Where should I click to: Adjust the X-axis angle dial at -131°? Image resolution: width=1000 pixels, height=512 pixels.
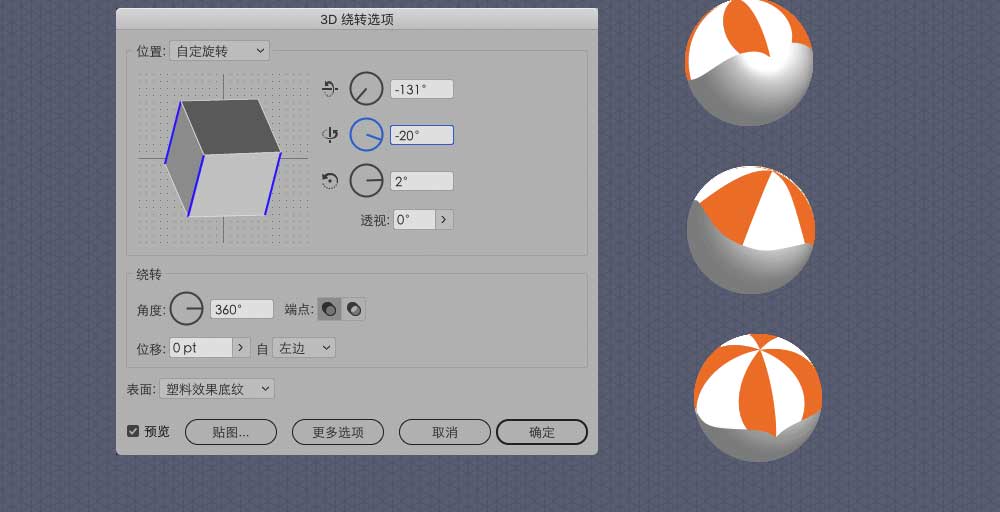tap(367, 89)
